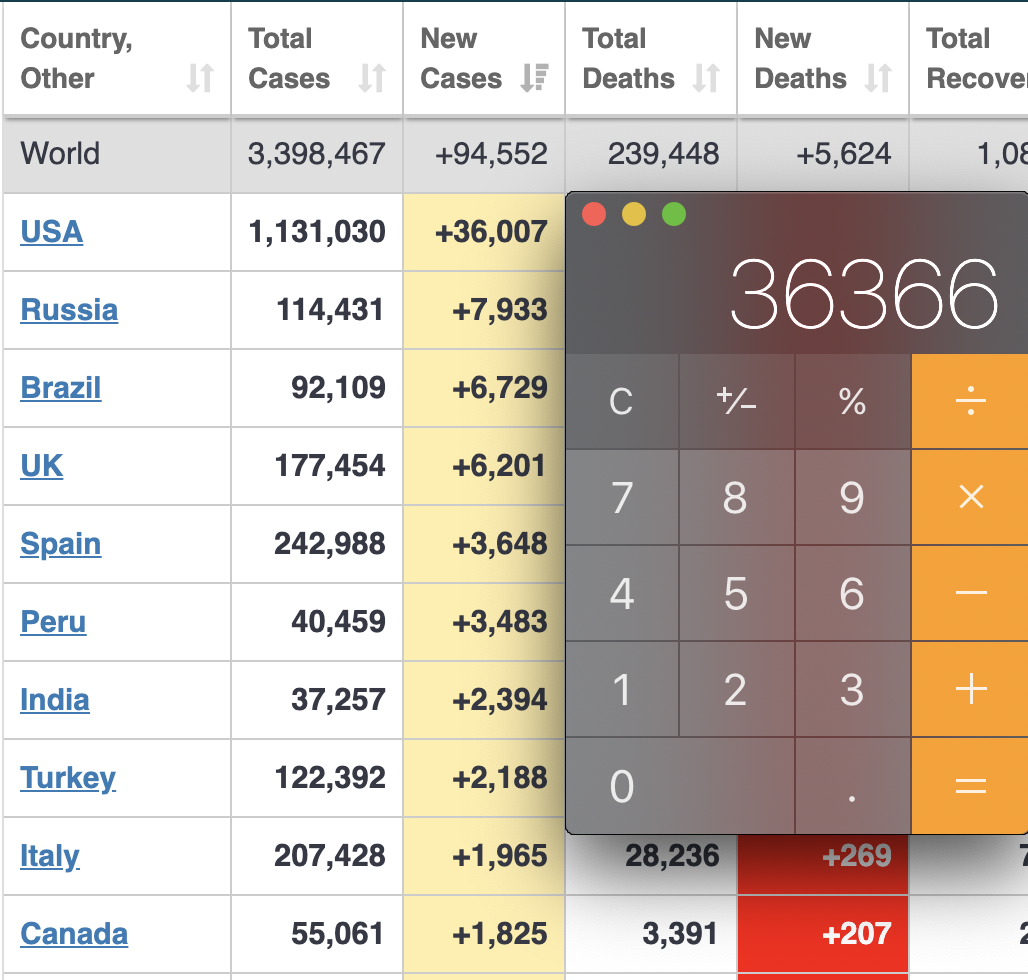
Task: Toggle New Cases sort order
Action: point(535,78)
